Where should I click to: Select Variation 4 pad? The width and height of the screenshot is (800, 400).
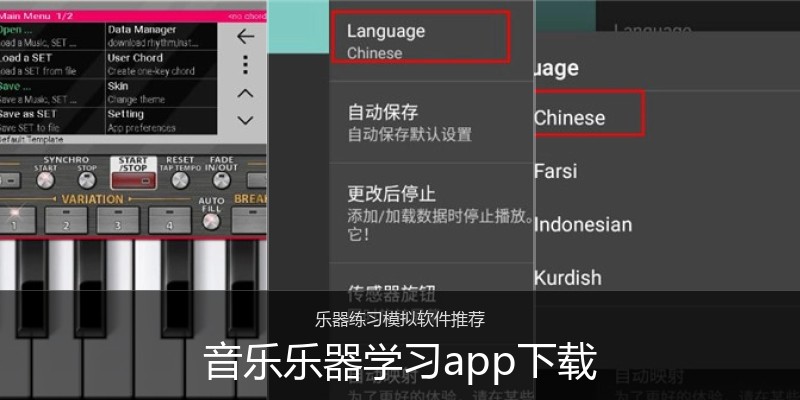tap(170, 220)
